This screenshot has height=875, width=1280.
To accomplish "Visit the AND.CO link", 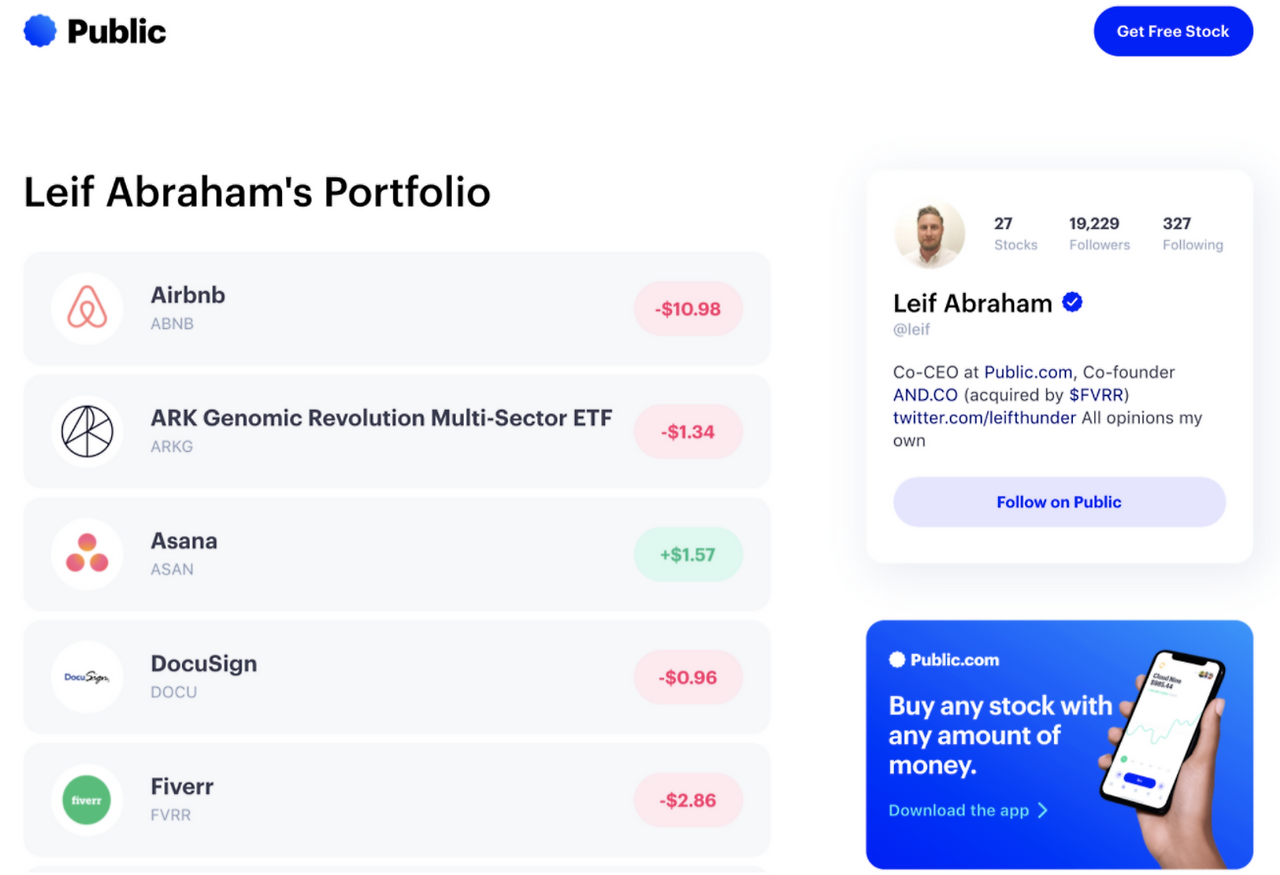I will tap(925, 395).
